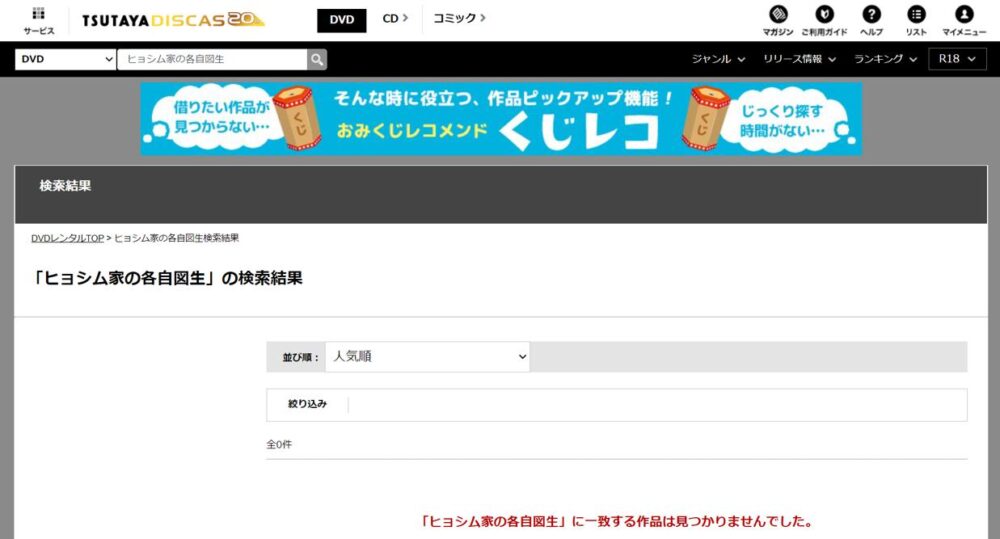Expand the リリース情報 menu
This screenshot has height=539, width=1000.
(x=799, y=59)
